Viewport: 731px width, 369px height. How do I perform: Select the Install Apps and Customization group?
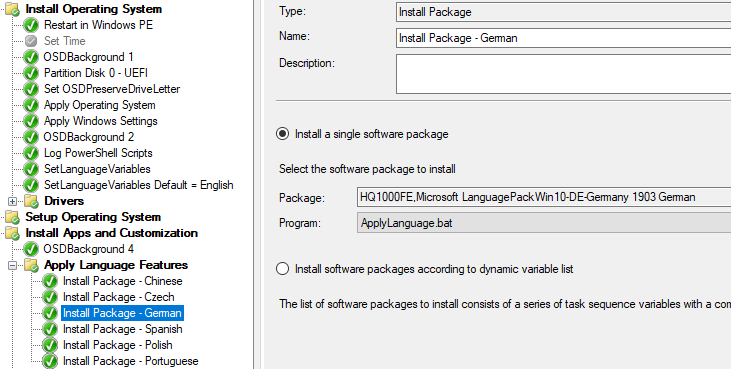[112, 233]
